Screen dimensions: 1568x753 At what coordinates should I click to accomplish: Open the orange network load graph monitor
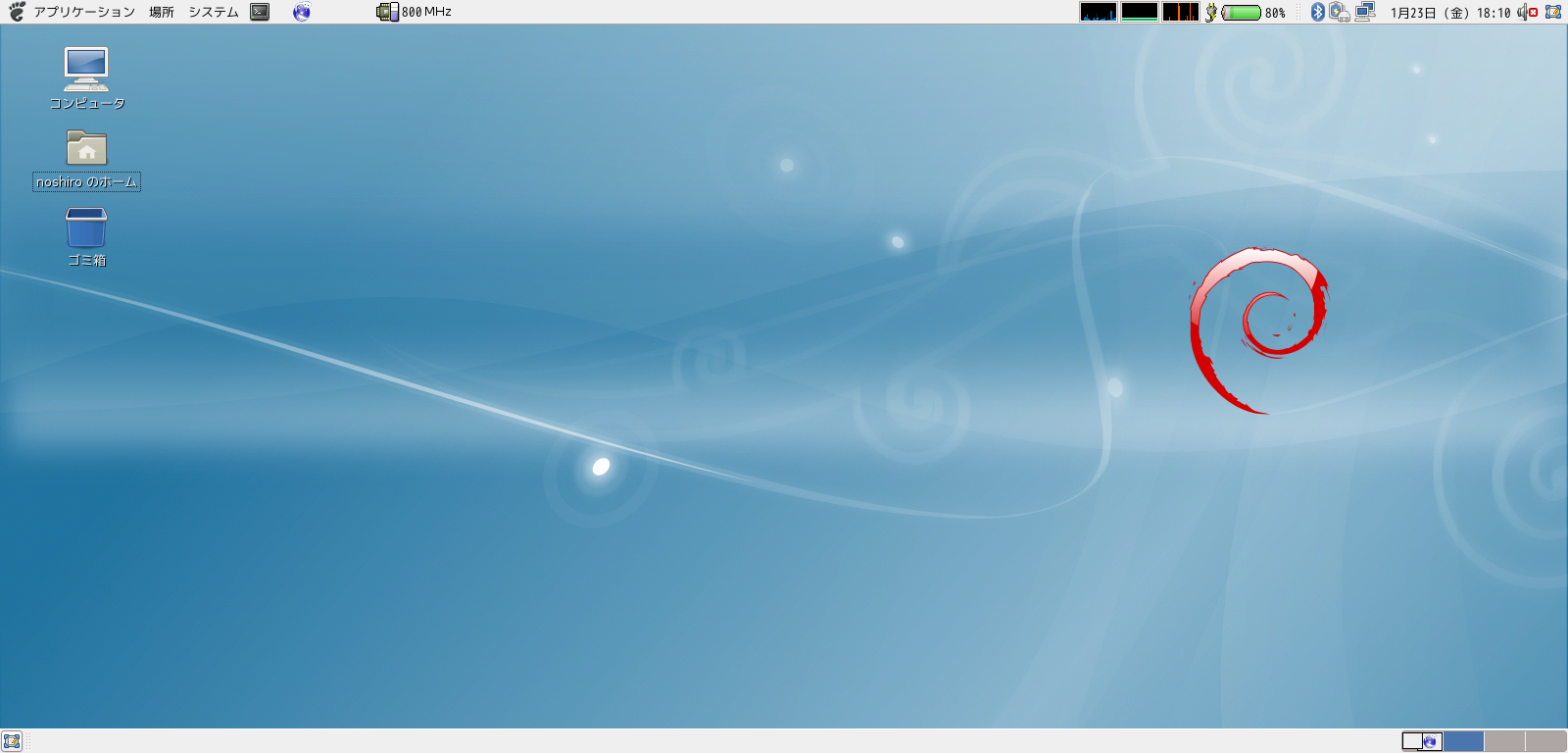coord(1181,12)
